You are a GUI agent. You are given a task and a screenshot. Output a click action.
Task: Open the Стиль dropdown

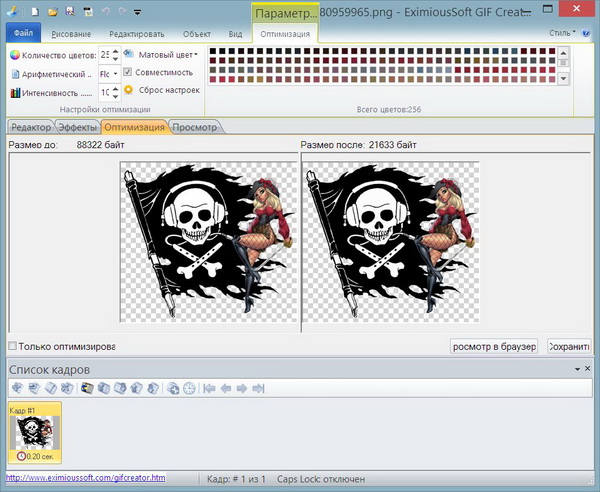pos(562,33)
